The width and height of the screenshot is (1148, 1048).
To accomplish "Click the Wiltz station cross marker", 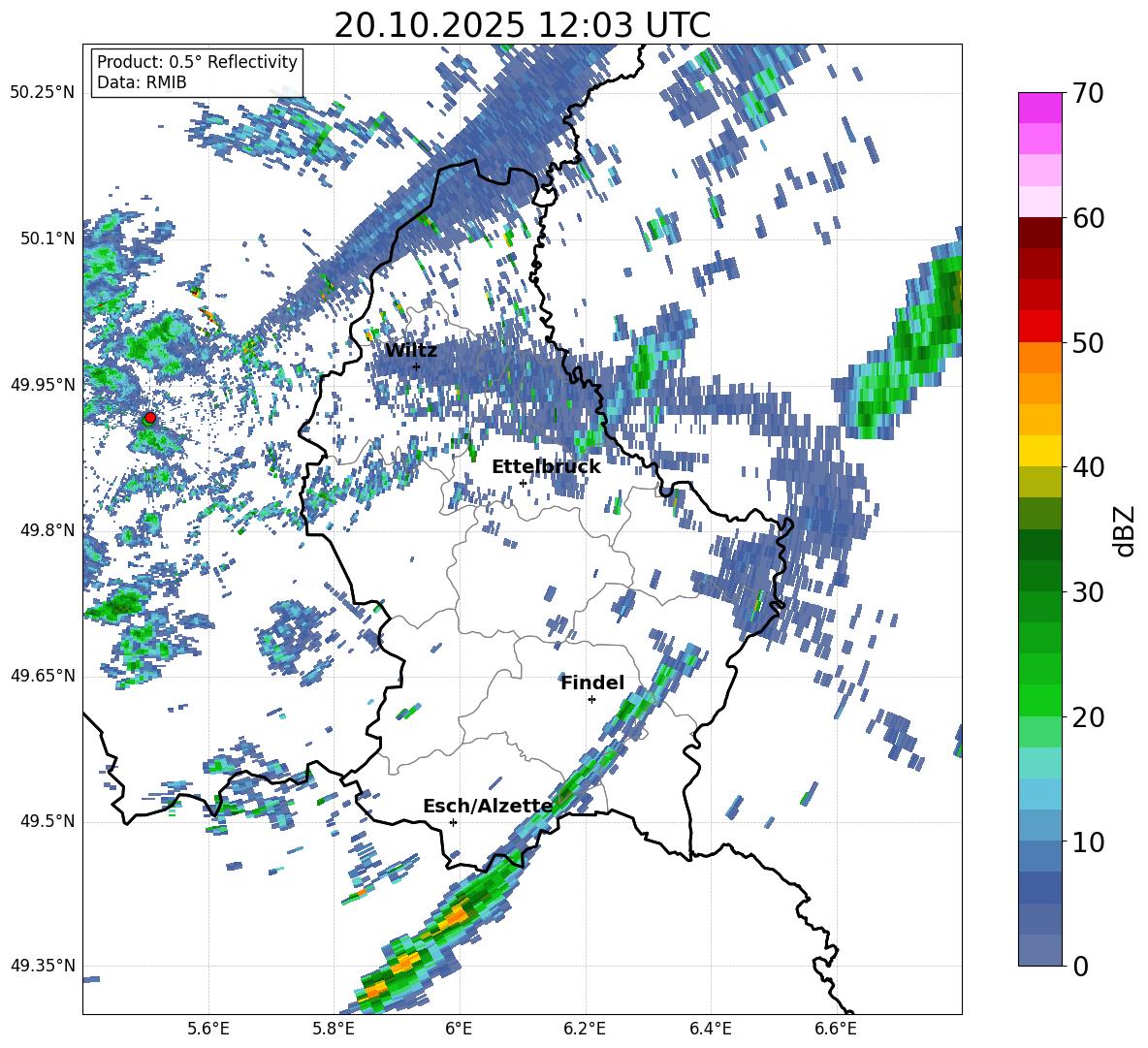I will [416, 366].
